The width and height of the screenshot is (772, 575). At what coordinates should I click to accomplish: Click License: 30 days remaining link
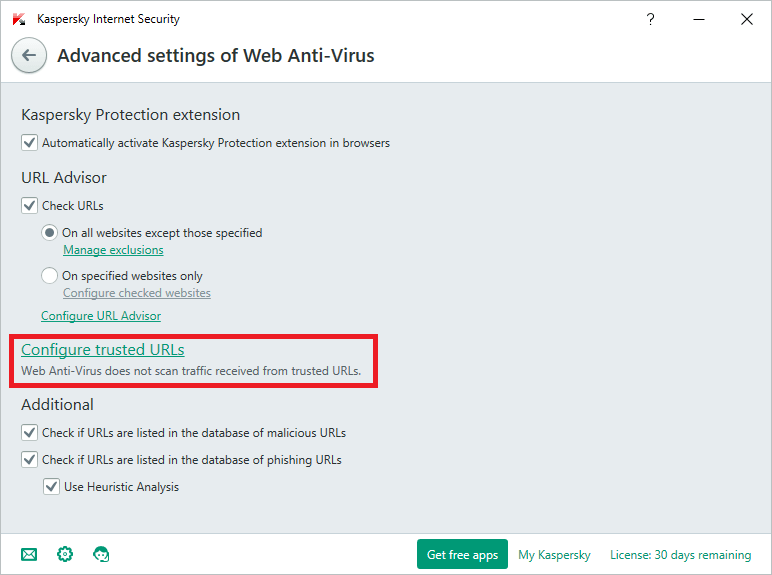click(x=680, y=555)
